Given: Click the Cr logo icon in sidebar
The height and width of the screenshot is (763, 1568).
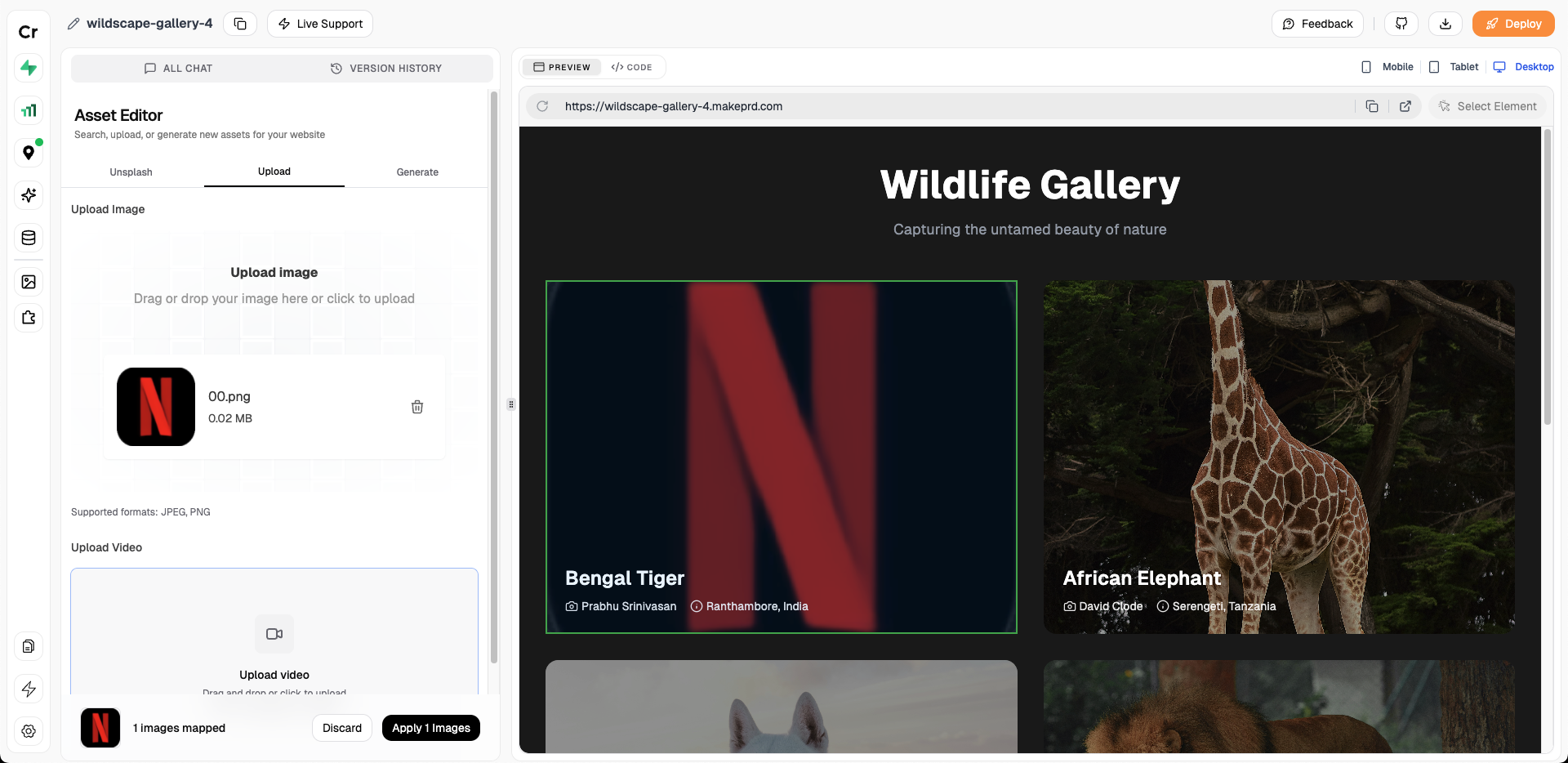Looking at the screenshot, I should tap(29, 32).
